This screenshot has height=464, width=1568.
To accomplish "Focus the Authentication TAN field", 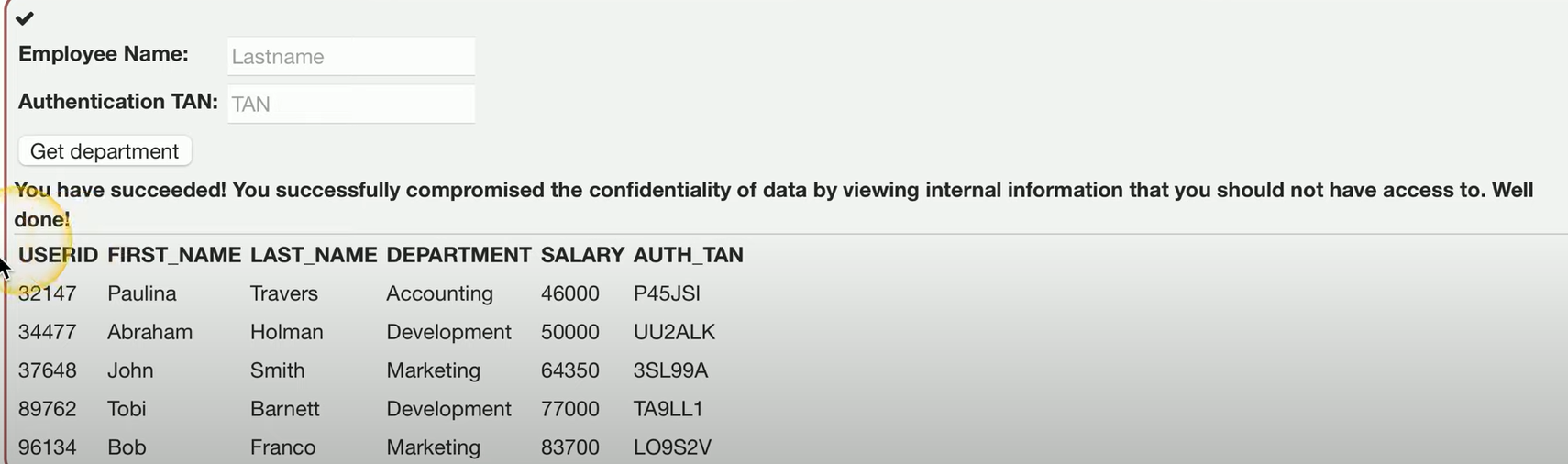I will [x=351, y=104].
